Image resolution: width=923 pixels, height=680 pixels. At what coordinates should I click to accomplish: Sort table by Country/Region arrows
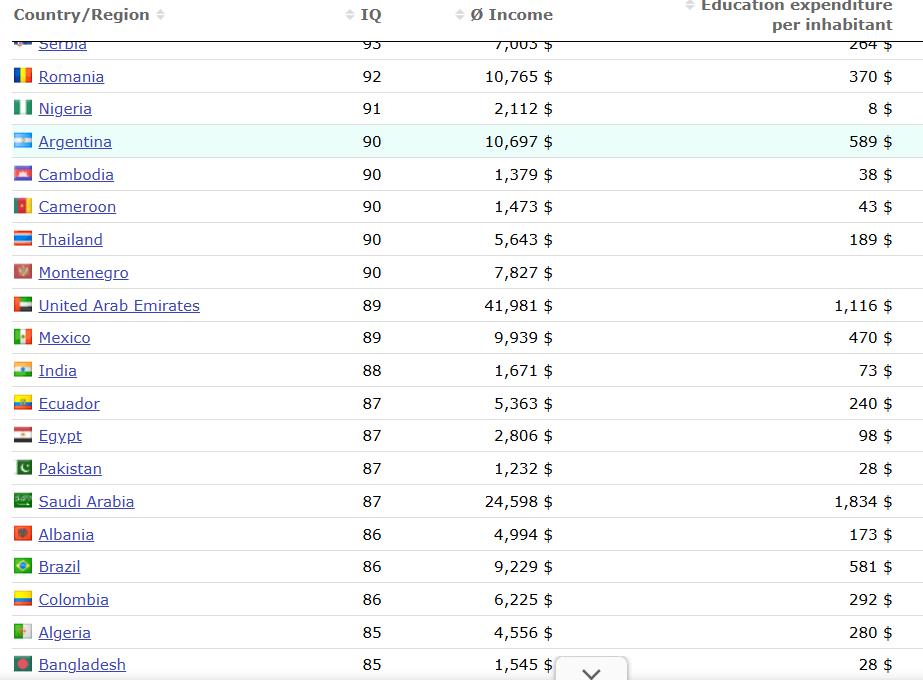(161, 15)
